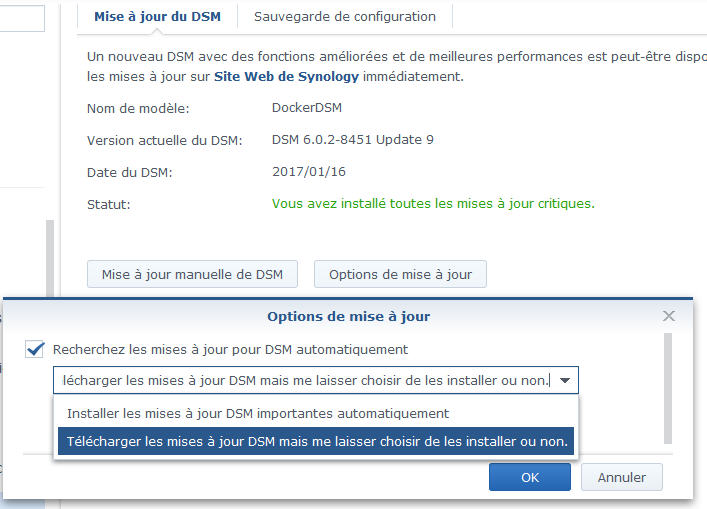Click the Options de mise à jour dialog title
The height and width of the screenshot is (509, 707).
(x=349, y=316)
